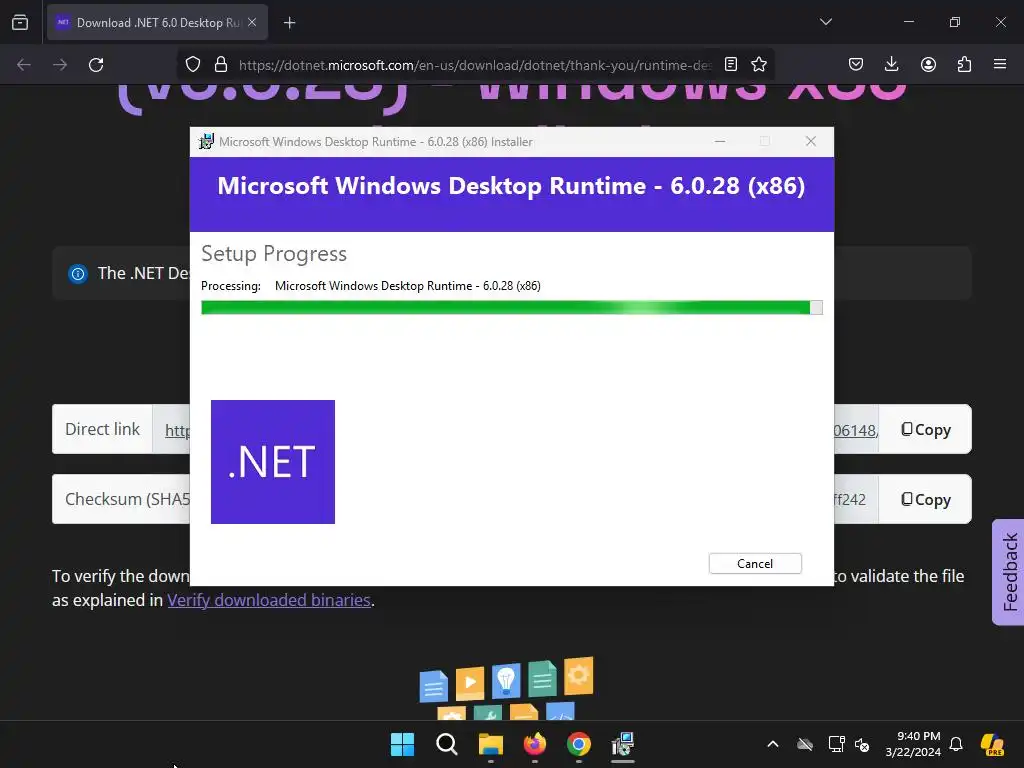The height and width of the screenshot is (768, 1024).
Task: Click the Setup Progress green progress bar
Action: pyautogui.click(x=511, y=308)
